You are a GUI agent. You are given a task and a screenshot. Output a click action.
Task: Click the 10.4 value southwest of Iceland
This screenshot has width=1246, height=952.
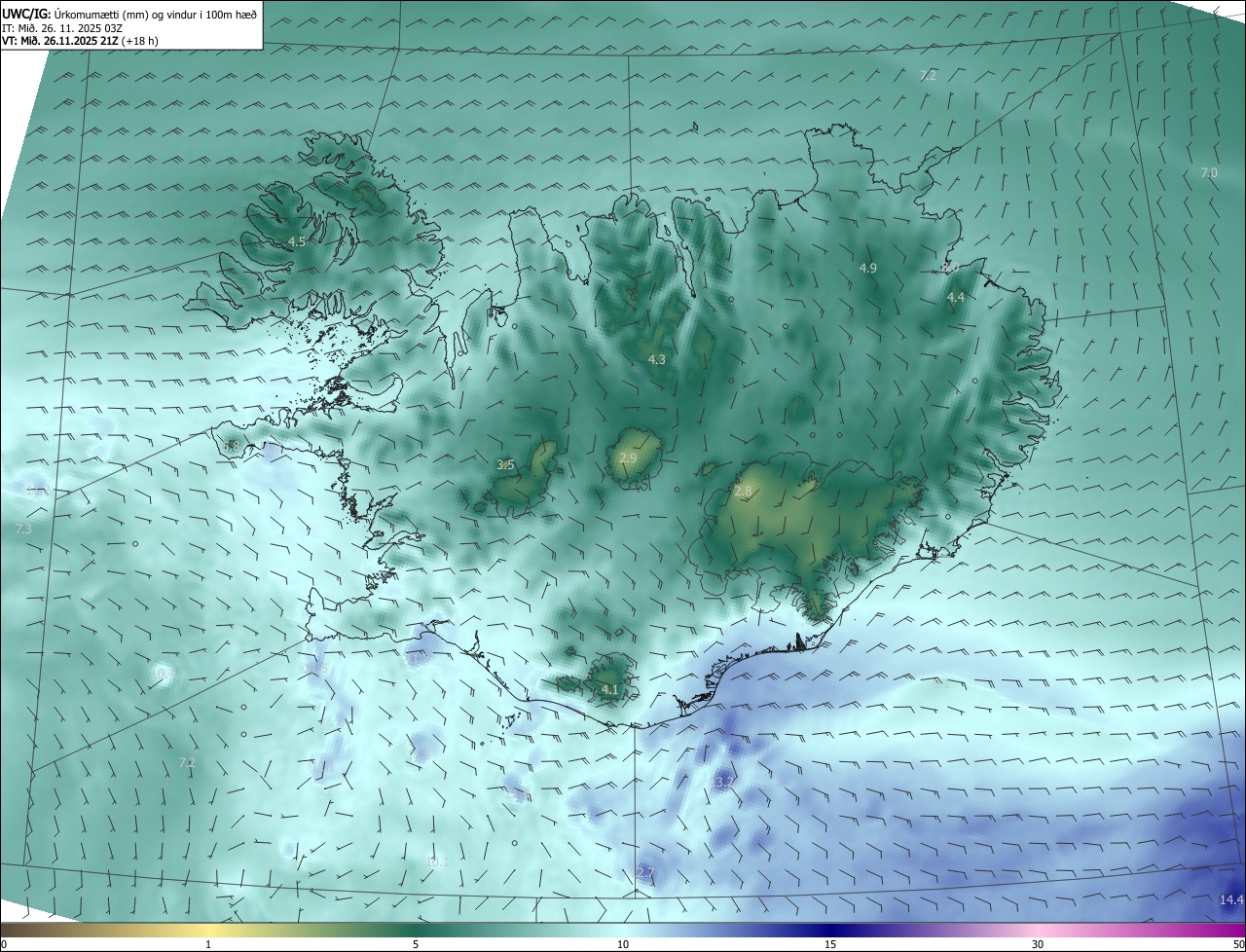pyautogui.click(x=163, y=674)
